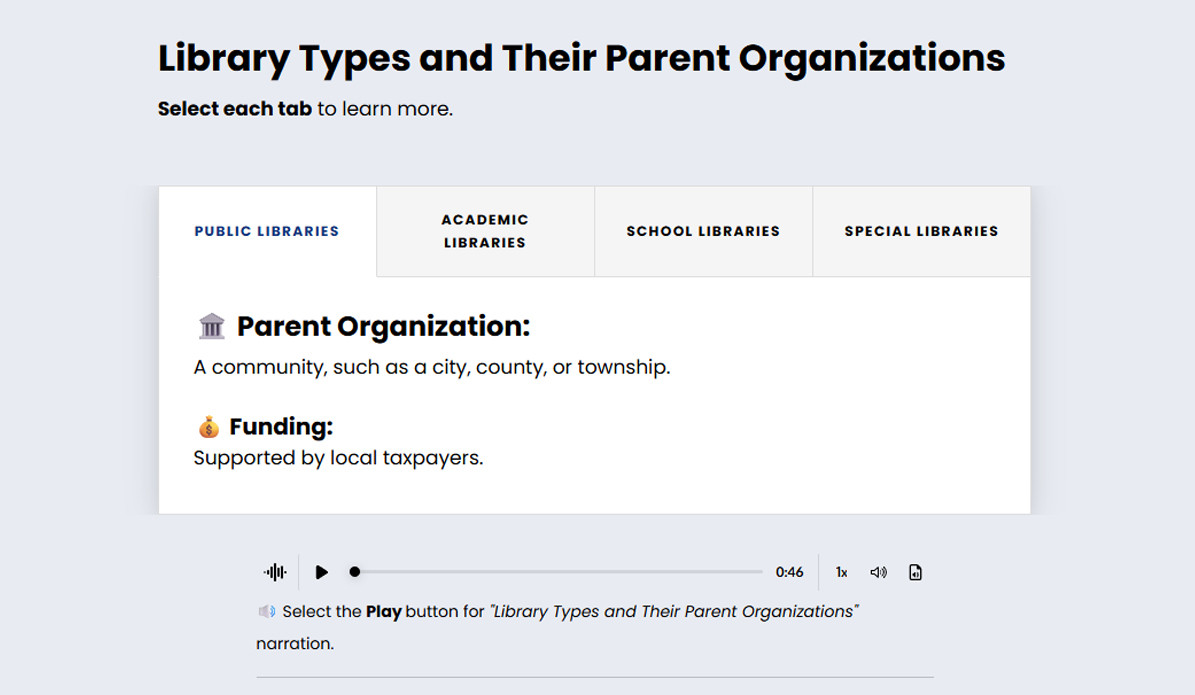Seek to the middle of the audio track
The height and width of the screenshot is (695, 1195).
click(x=558, y=572)
